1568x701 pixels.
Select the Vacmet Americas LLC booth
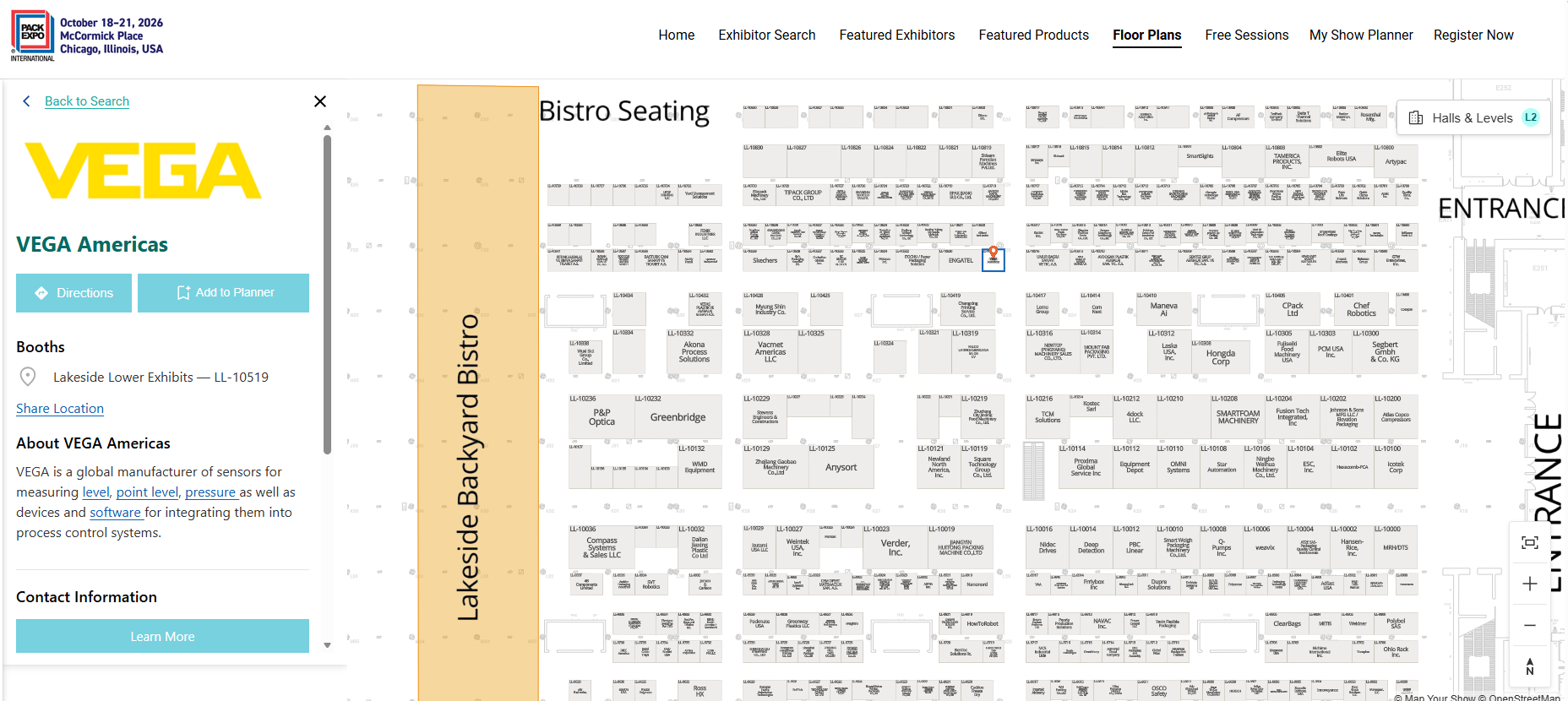coord(770,352)
